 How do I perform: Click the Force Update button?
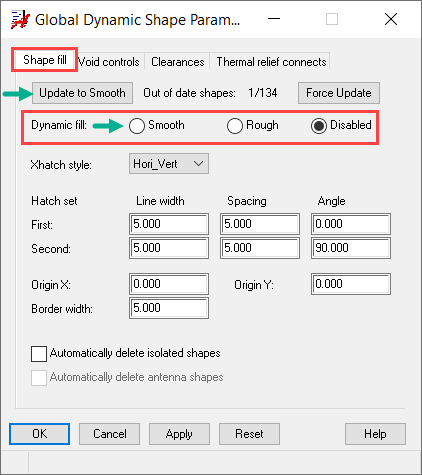click(339, 93)
